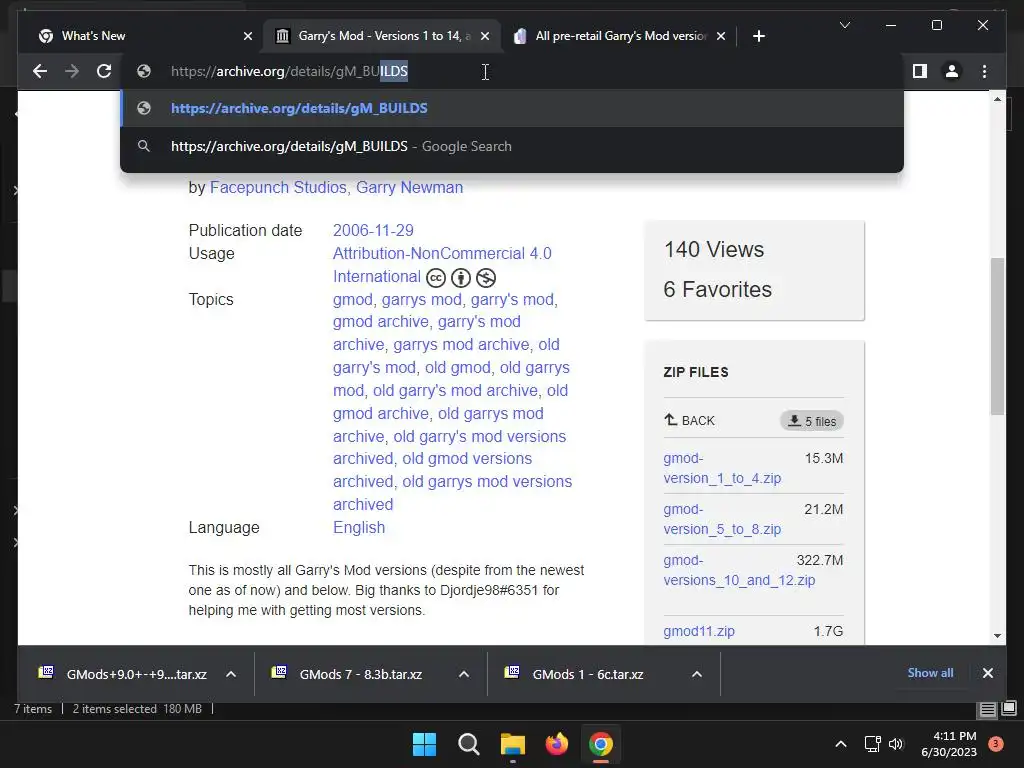Screen dimensions: 1024x768
Task: Open the volume tray icon
Action: 896,744
